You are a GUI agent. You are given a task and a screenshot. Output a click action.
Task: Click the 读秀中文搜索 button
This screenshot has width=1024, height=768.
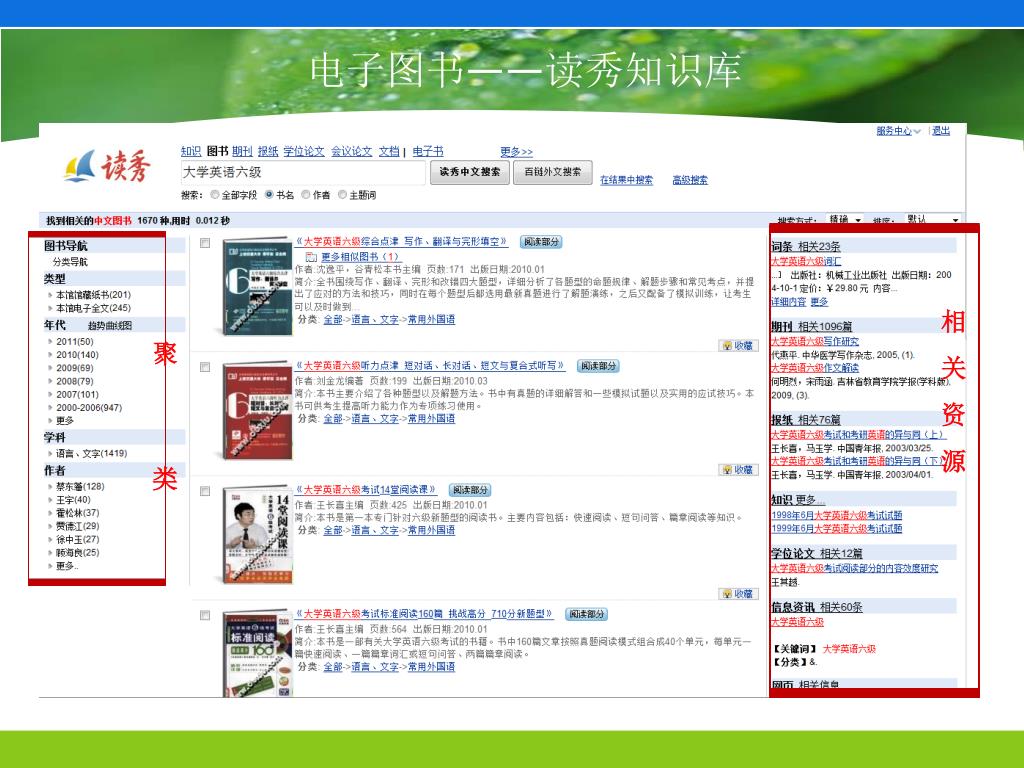[470, 172]
